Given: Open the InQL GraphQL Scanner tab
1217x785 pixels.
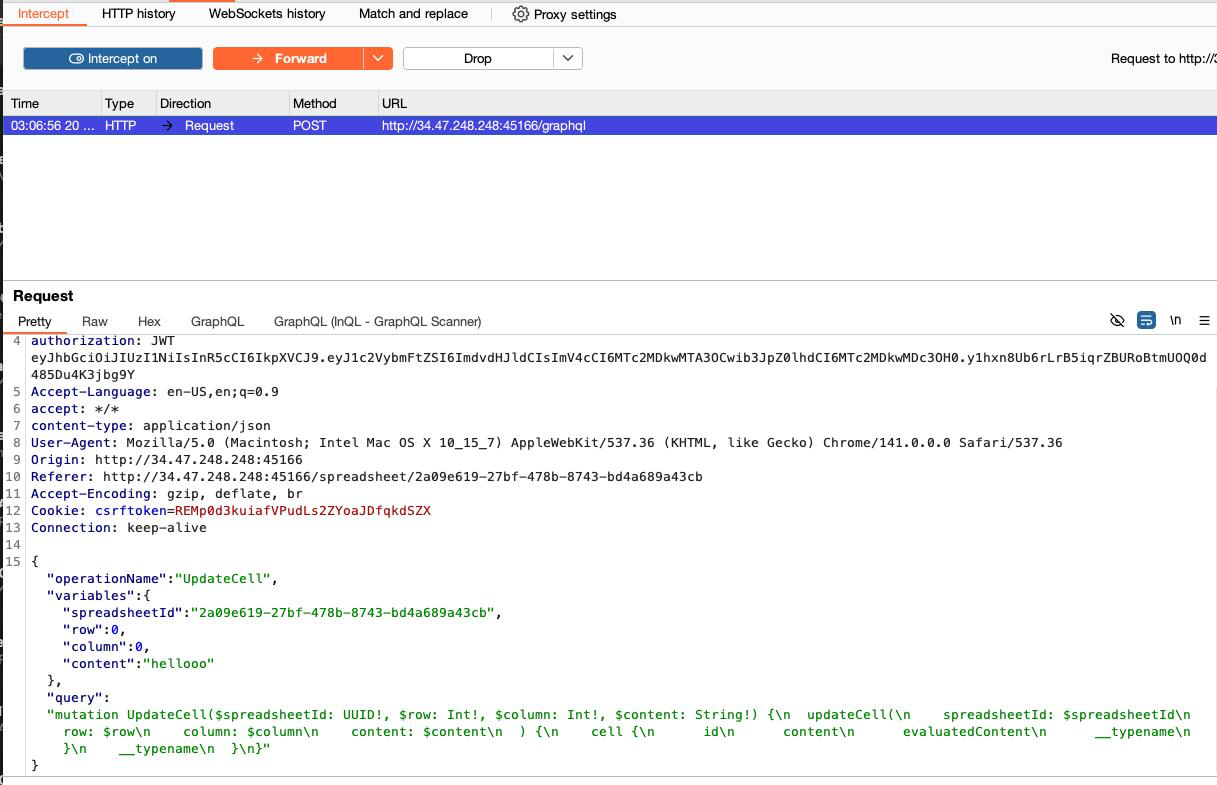Looking at the screenshot, I should [377, 321].
